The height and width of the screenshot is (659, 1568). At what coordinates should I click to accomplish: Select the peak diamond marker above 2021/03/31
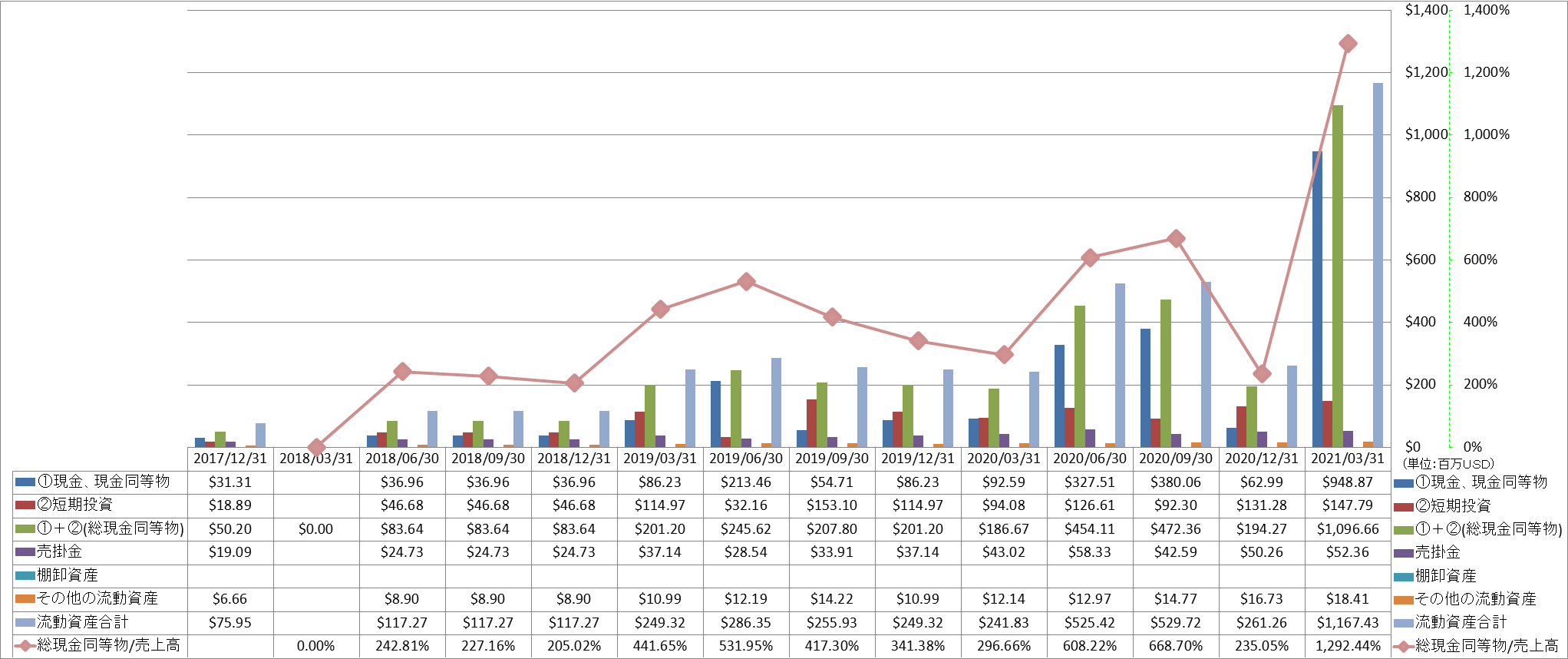click(1348, 44)
